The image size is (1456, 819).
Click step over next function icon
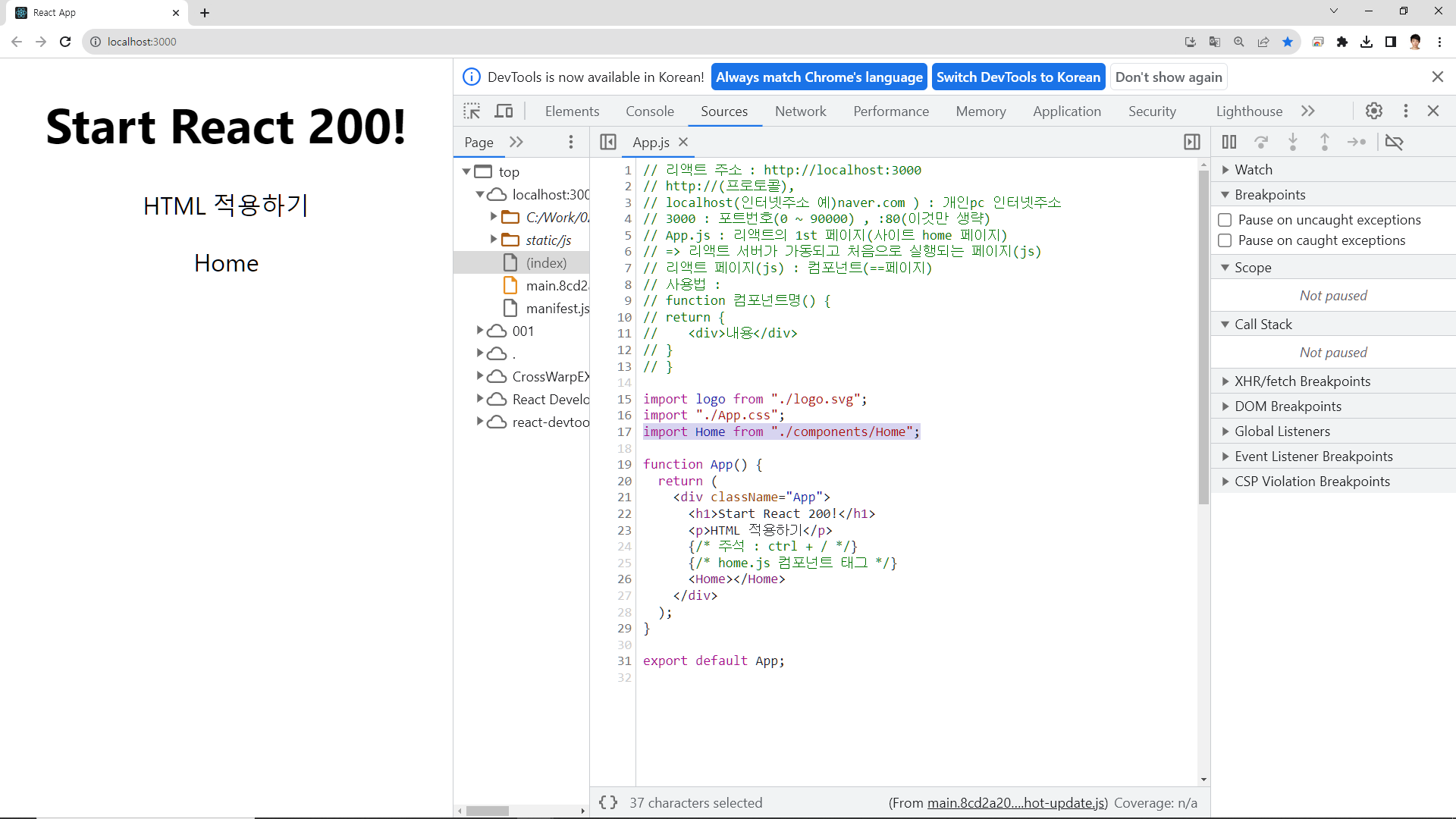tap(1260, 142)
